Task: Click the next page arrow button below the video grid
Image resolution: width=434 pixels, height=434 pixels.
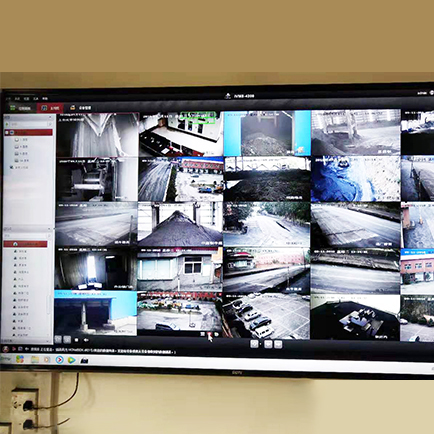Action: coord(278,344)
